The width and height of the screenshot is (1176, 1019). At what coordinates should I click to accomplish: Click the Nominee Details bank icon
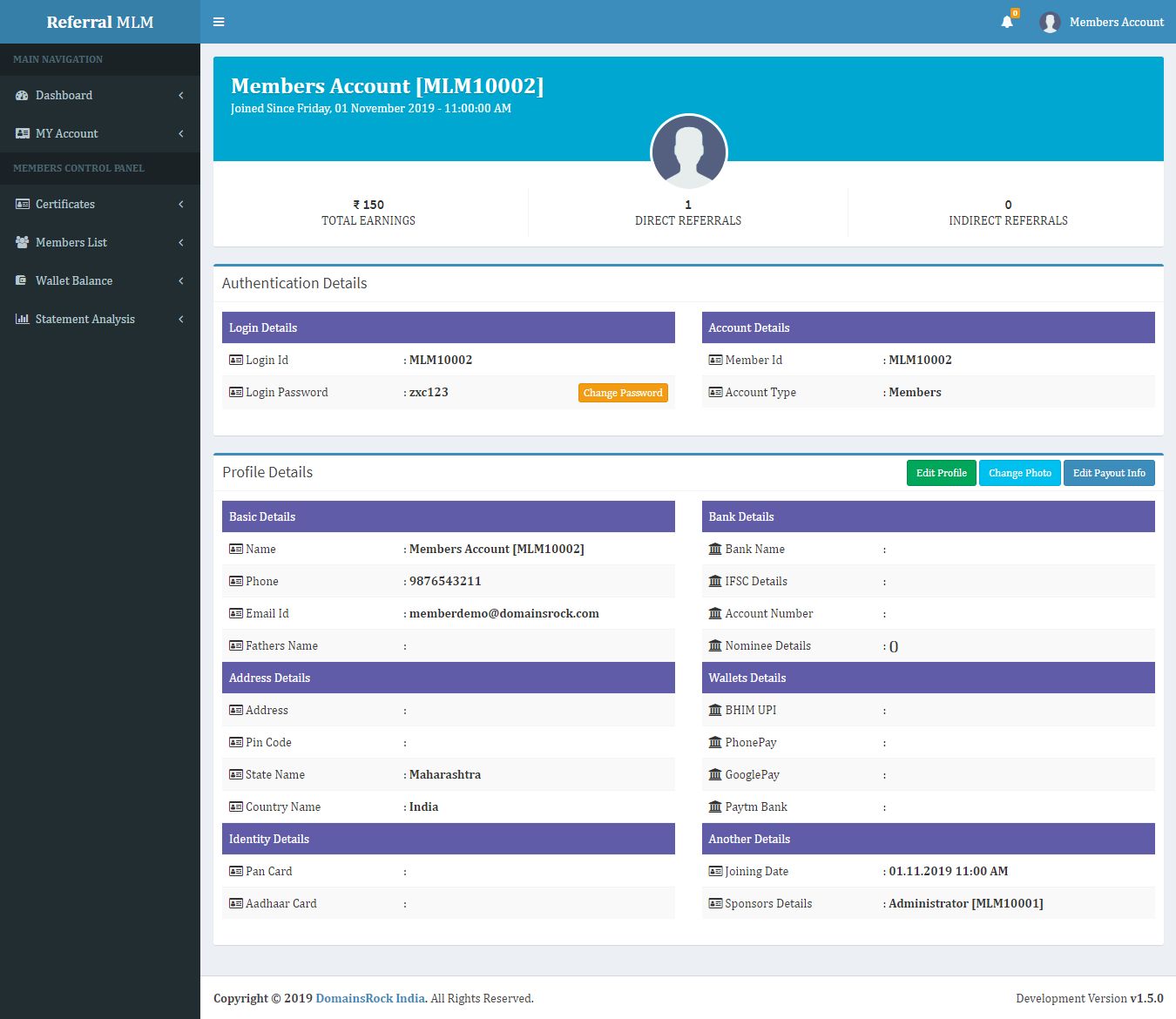(715, 645)
